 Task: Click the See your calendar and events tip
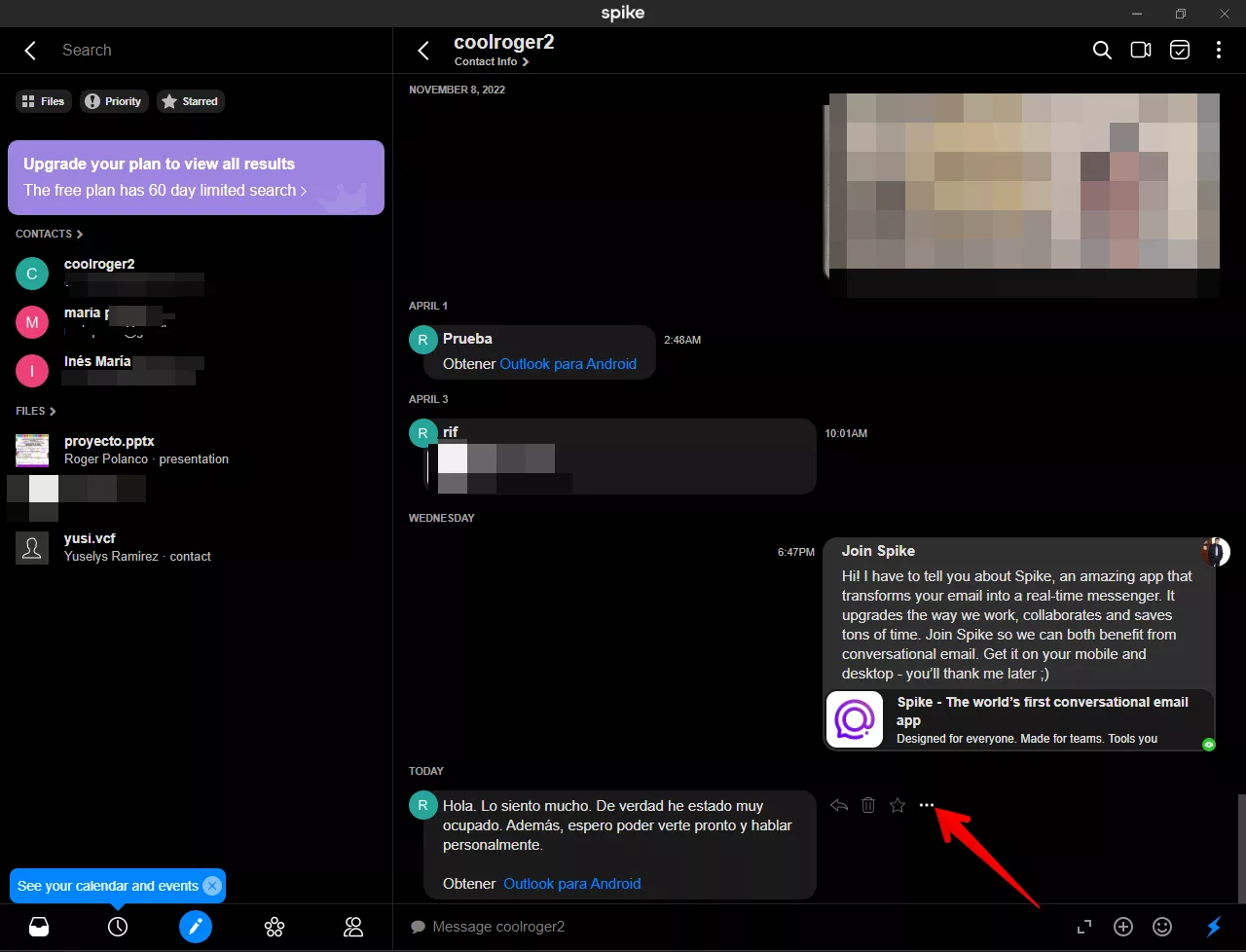[107, 886]
